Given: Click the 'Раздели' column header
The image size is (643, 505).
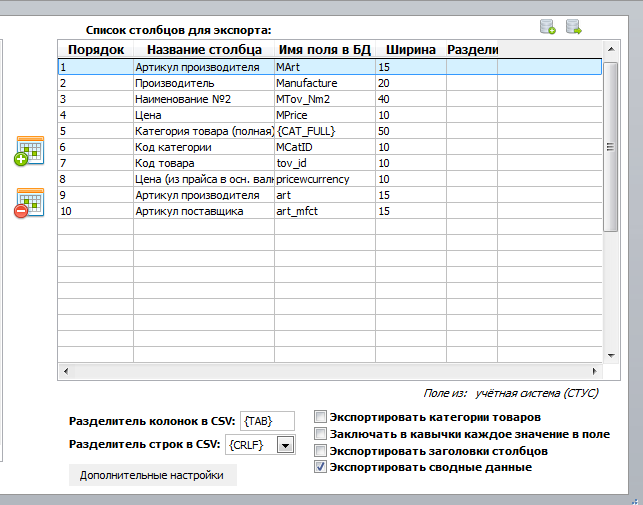Looking at the screenshot, I should click(x=472, y=49).
